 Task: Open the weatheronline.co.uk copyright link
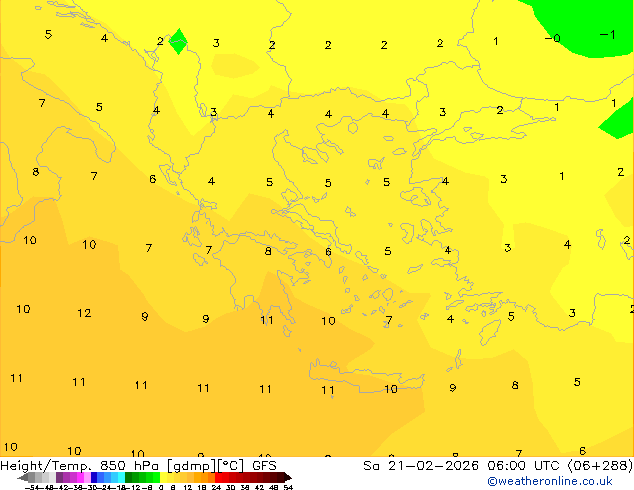tap(550, 481)
